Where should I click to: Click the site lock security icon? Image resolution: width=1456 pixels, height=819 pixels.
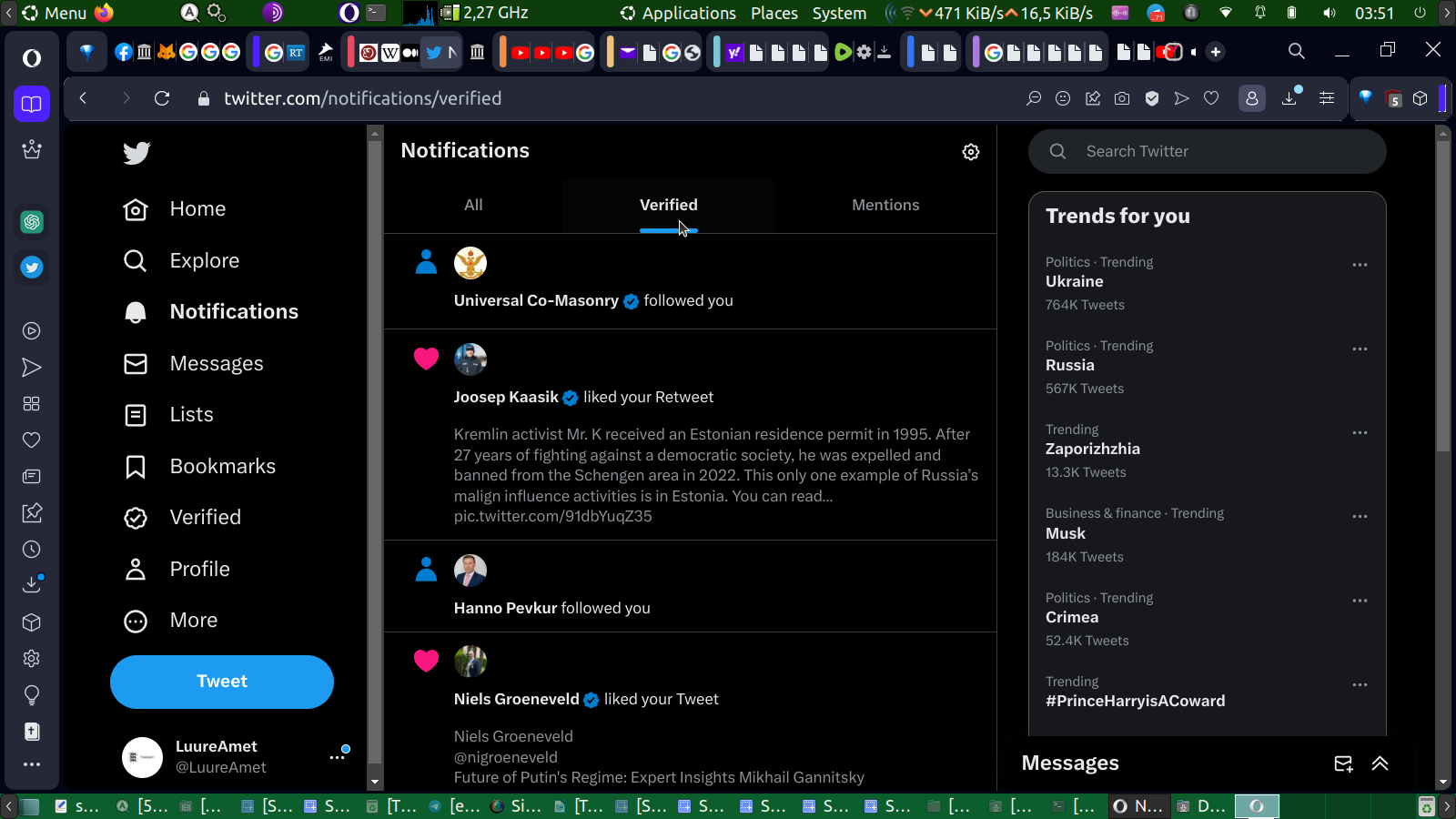[x=204, y=98]
